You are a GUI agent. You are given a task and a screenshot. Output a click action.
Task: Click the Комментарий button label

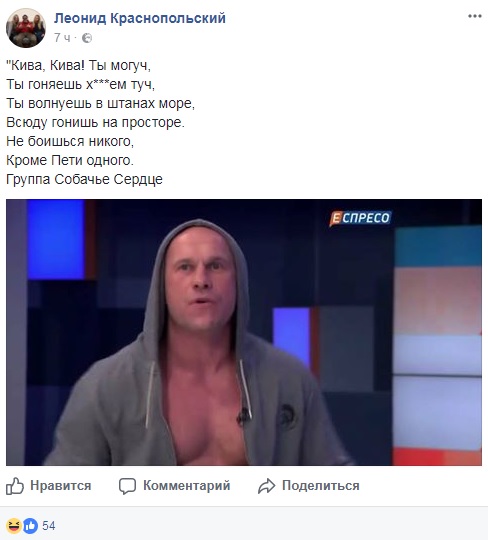coord(187,486)
